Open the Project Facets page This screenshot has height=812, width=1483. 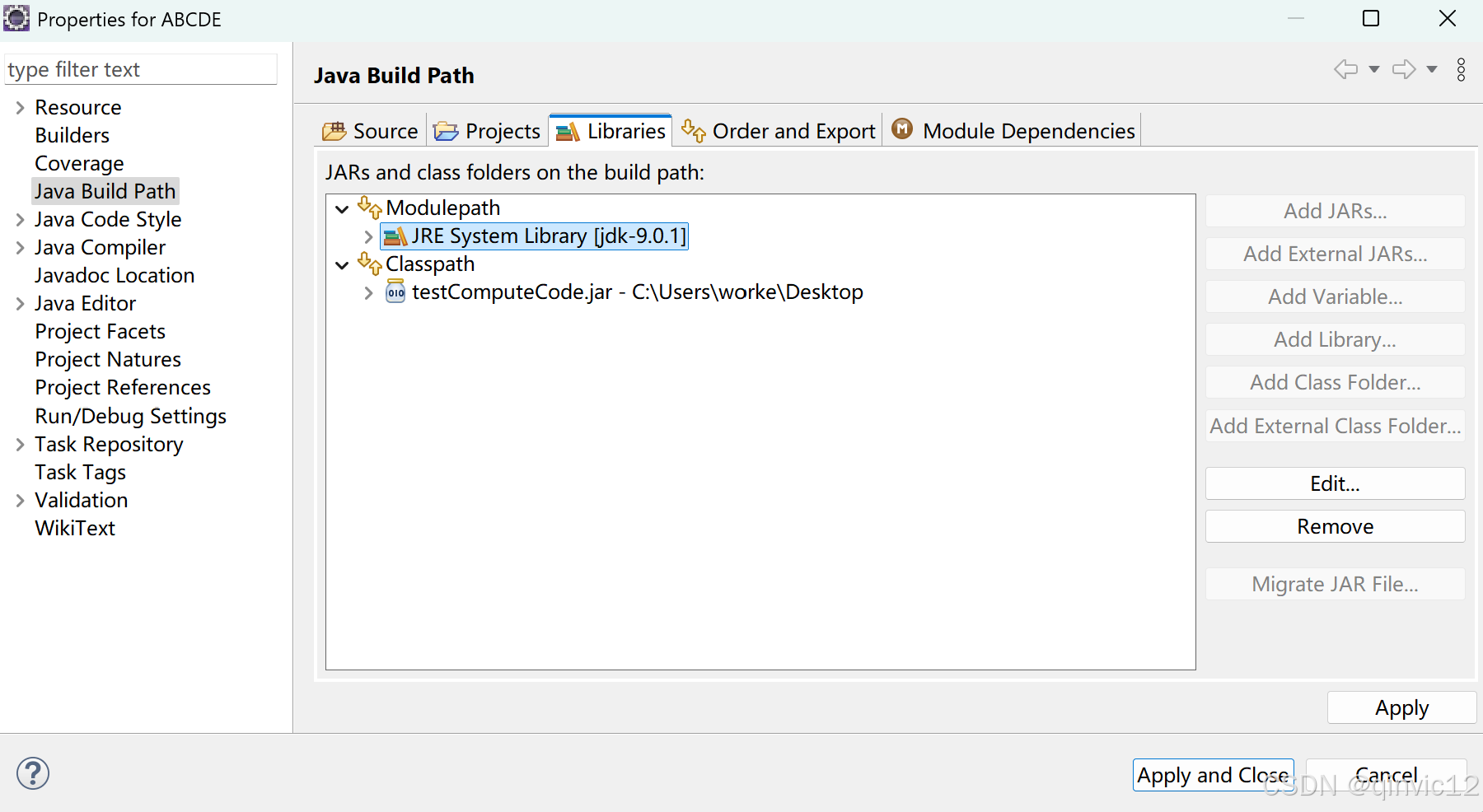101,331
